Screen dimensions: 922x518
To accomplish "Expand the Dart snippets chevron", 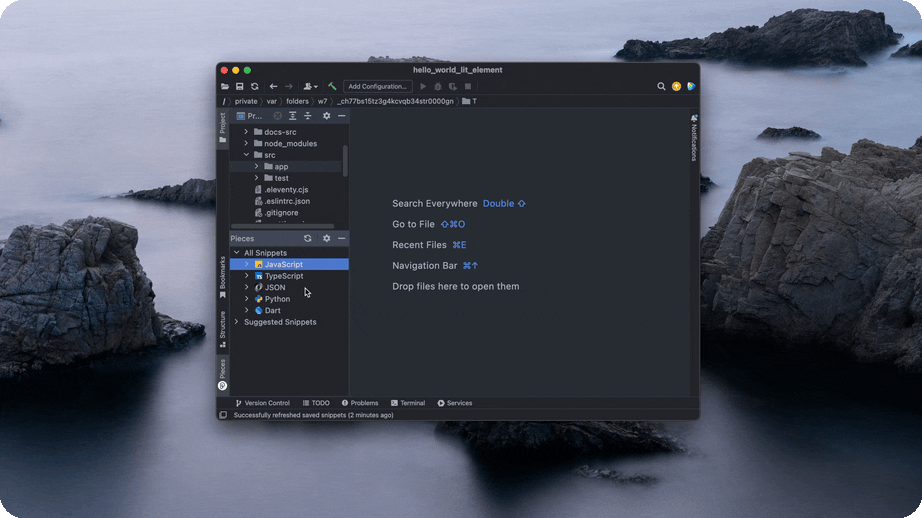I will [246, 310].
